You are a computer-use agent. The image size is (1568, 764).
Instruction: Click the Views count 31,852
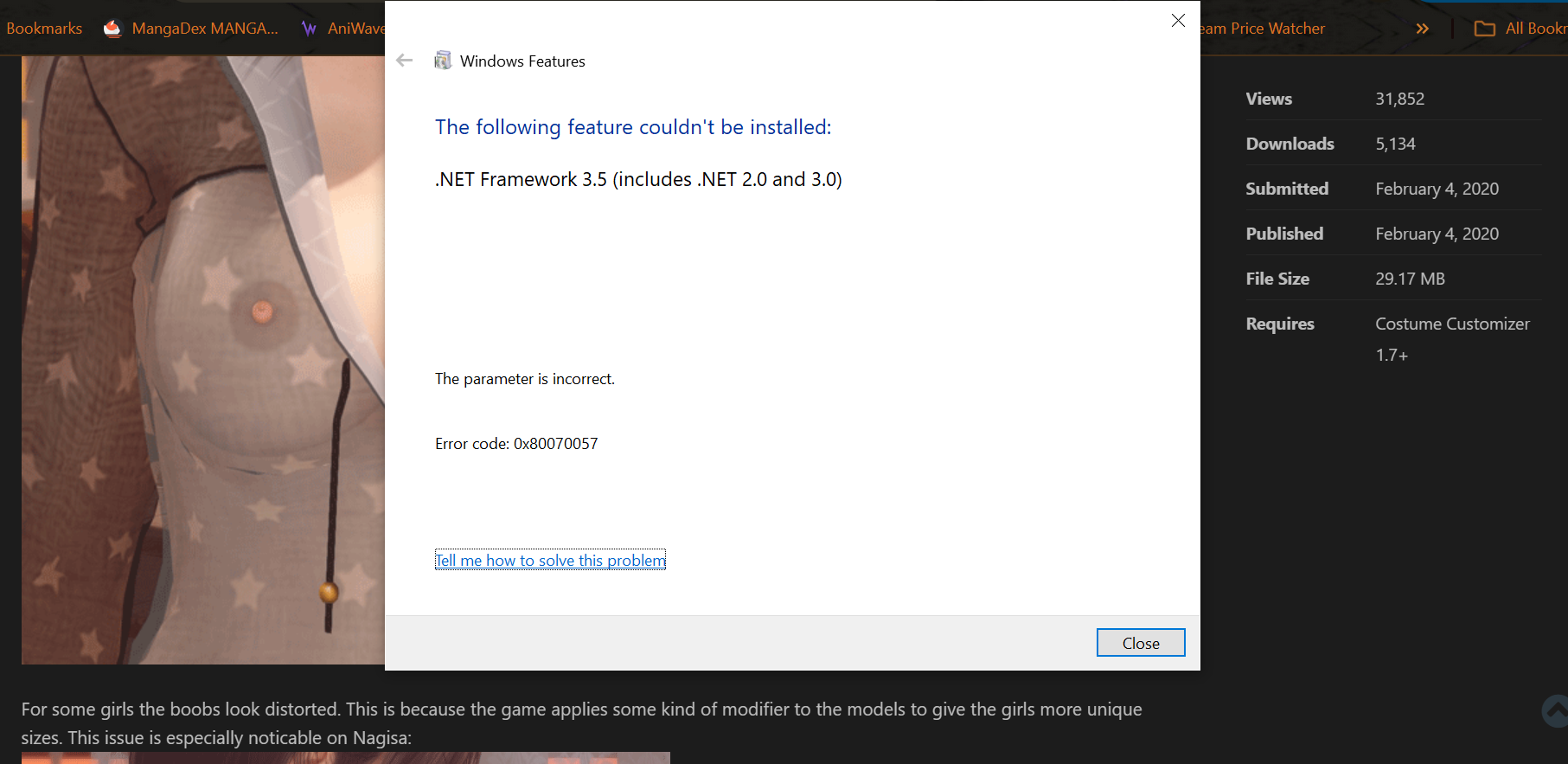(1399, 99)
